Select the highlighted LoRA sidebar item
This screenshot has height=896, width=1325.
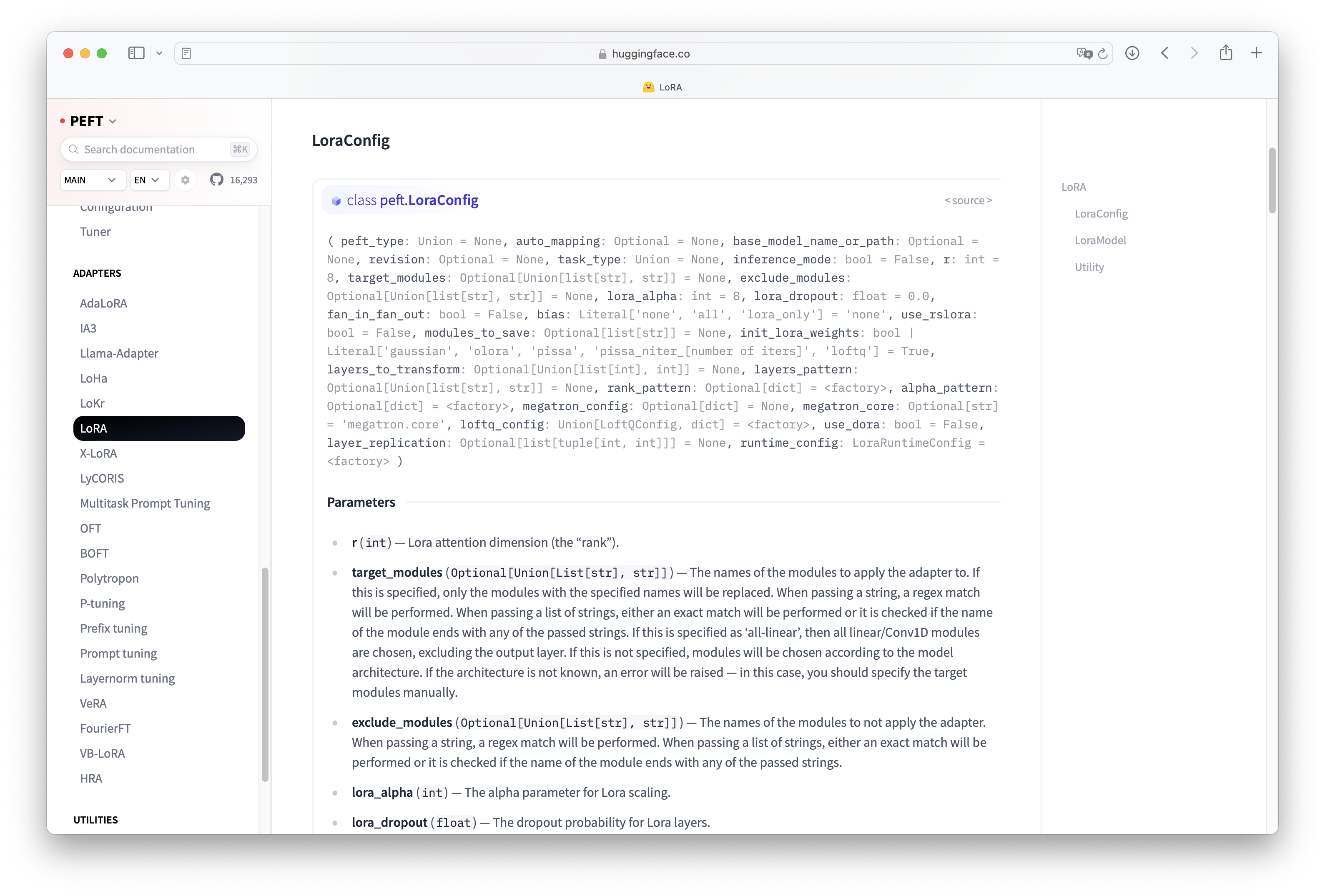159,428
